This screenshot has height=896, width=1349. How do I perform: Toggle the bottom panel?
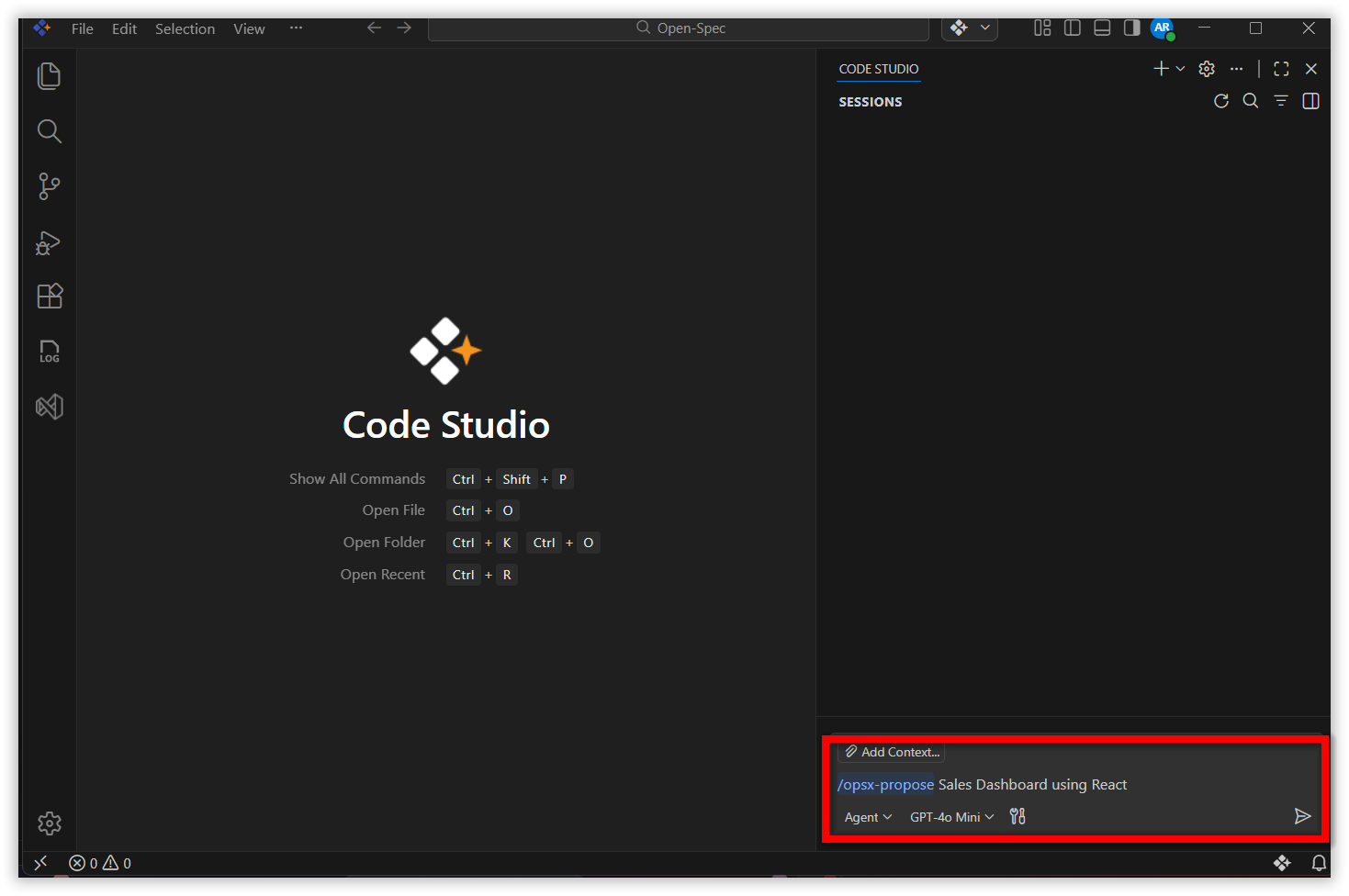1102,28
